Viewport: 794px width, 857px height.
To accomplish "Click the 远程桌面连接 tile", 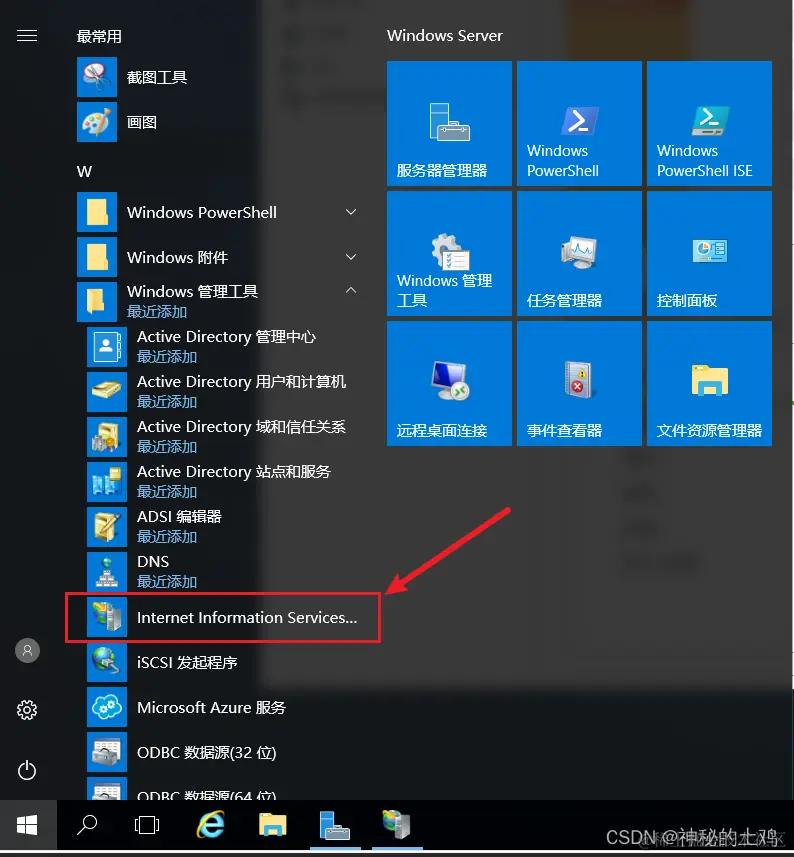I will (x=449, y=384).
